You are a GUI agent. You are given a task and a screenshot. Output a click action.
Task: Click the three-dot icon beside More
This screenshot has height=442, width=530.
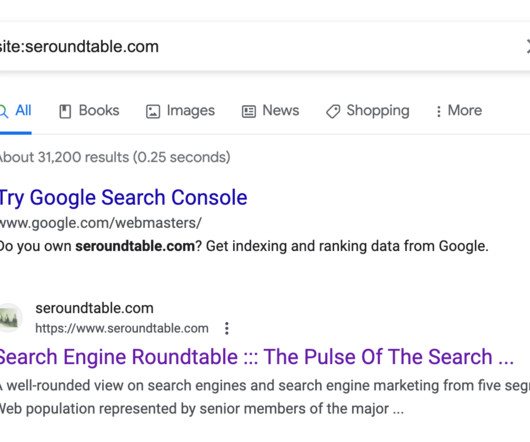[x=439, y=111]
